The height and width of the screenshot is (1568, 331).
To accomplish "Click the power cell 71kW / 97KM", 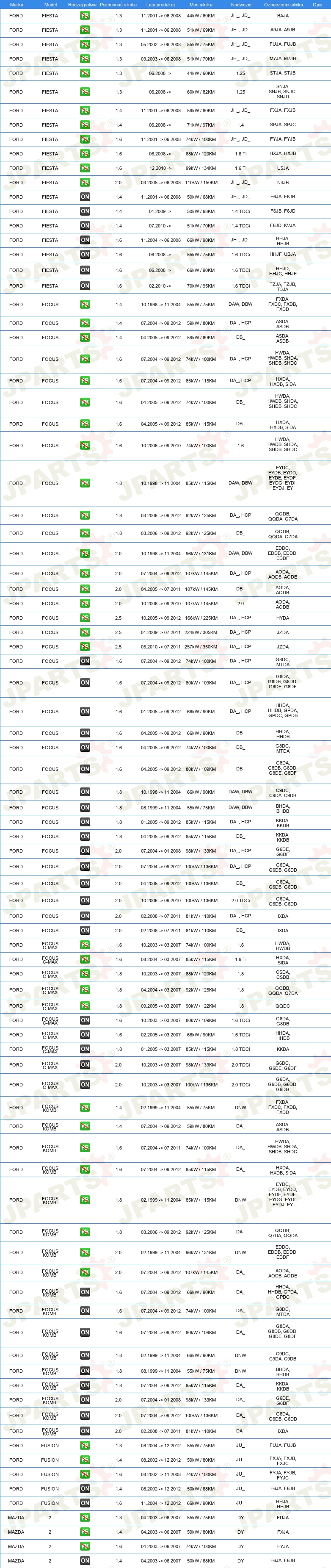I will pos(201,125).
